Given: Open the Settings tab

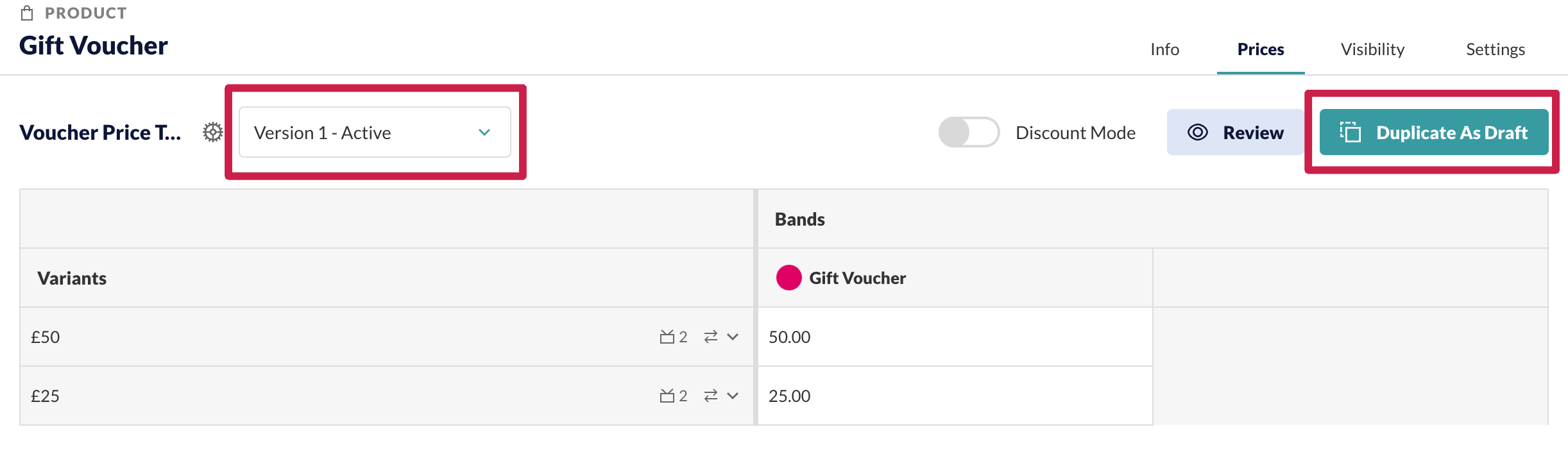Looking at the screenshot, I should (1496, 49).
